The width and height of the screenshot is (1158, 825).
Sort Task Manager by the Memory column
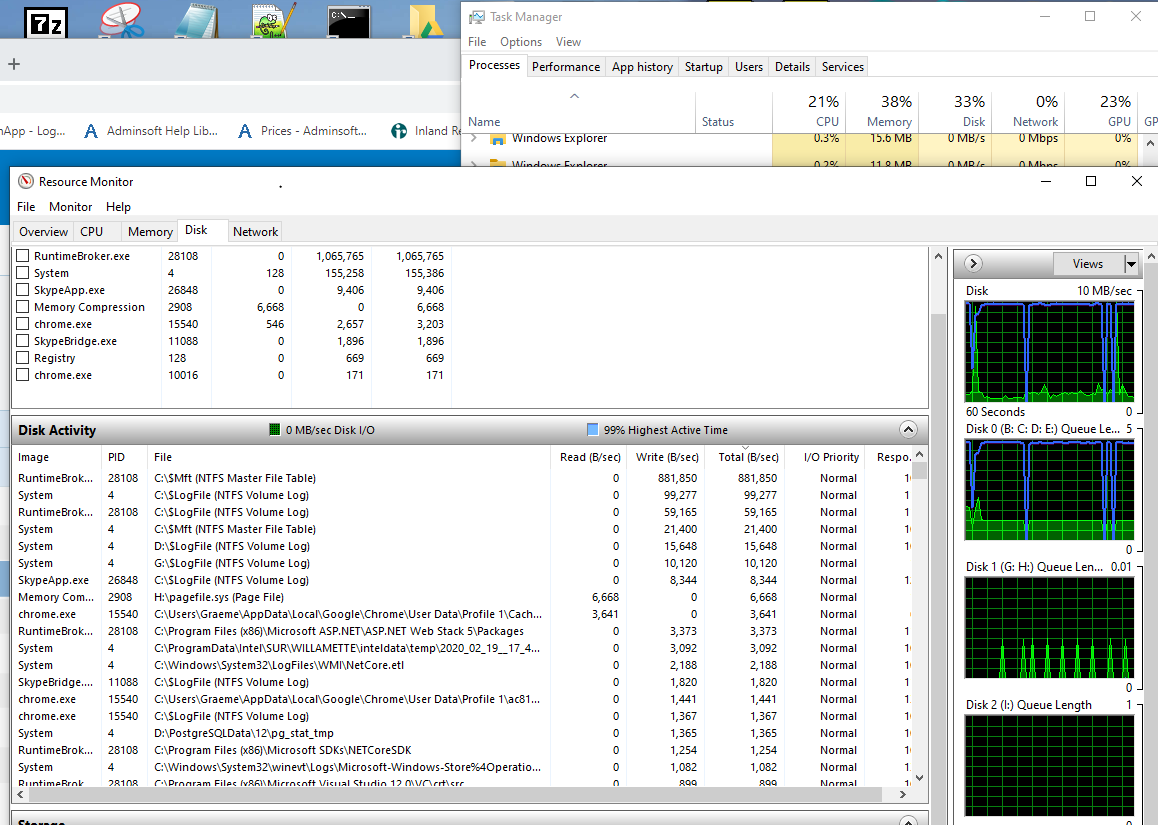[882, 111]
